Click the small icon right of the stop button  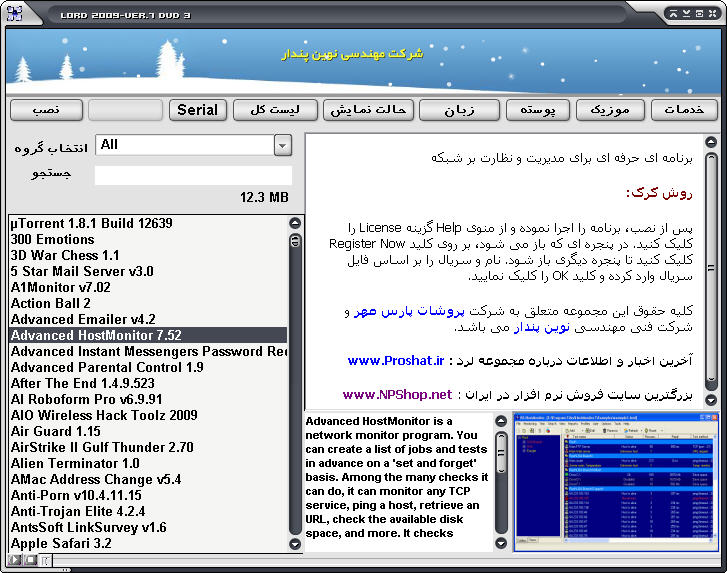coord(45,560)
